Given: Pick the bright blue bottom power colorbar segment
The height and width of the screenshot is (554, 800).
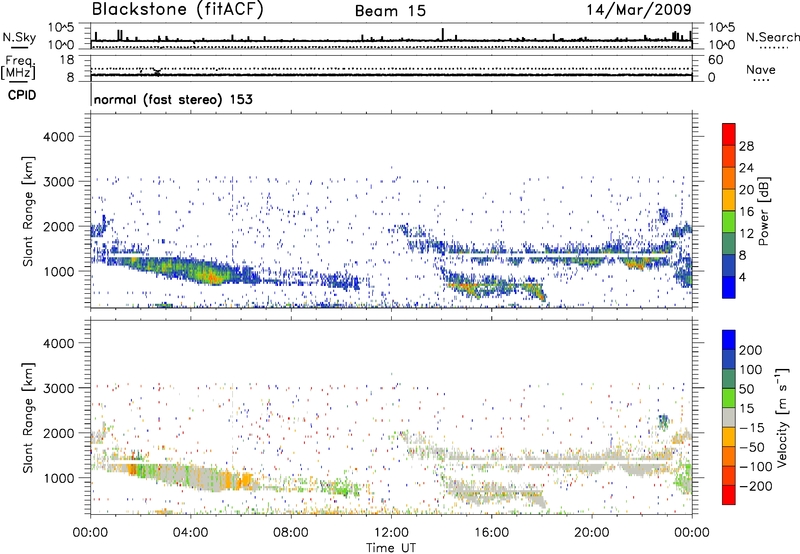Looking at the screenshot, I should 729,287.
